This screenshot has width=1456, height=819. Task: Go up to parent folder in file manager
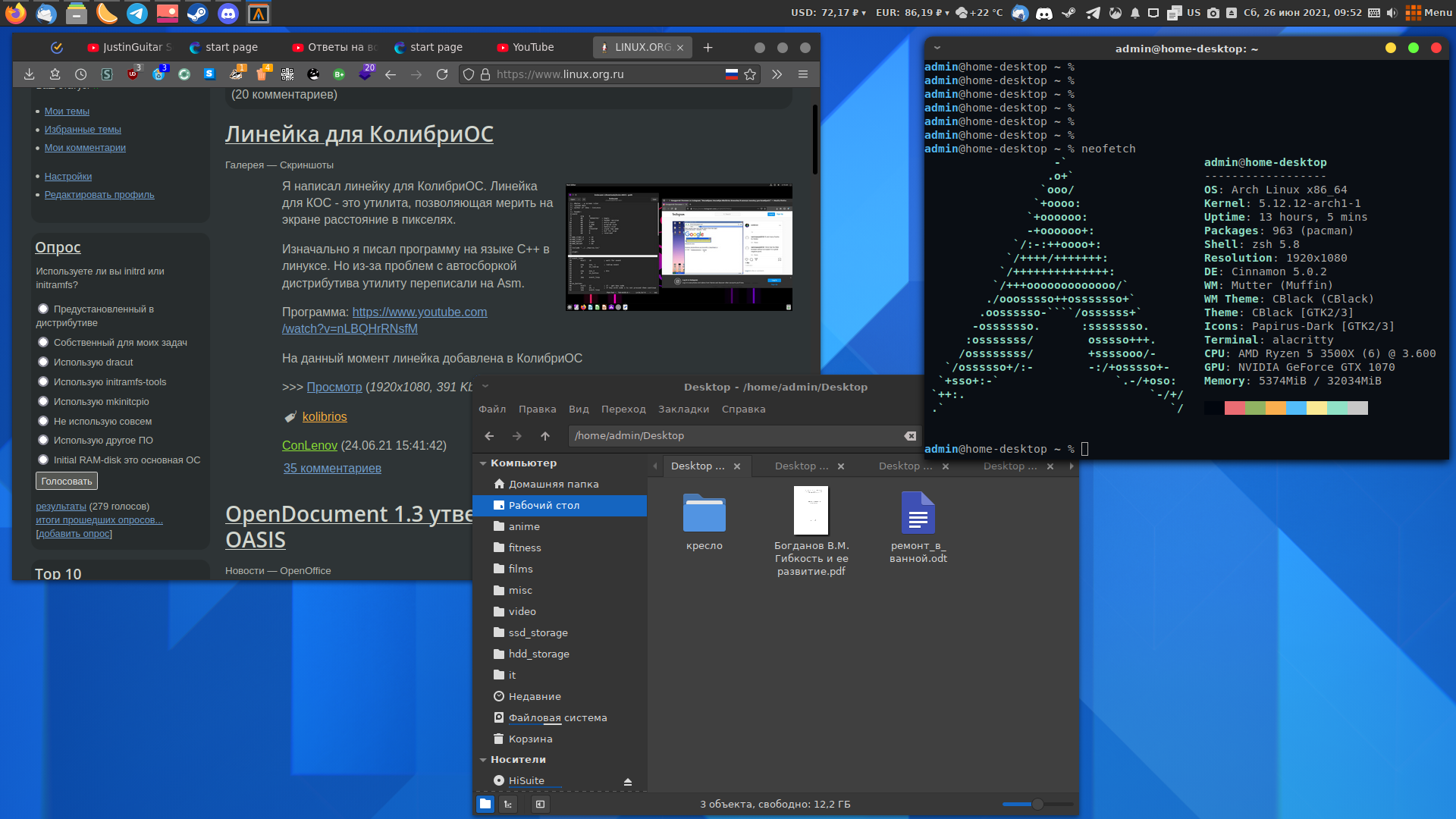tap(545, 436)
